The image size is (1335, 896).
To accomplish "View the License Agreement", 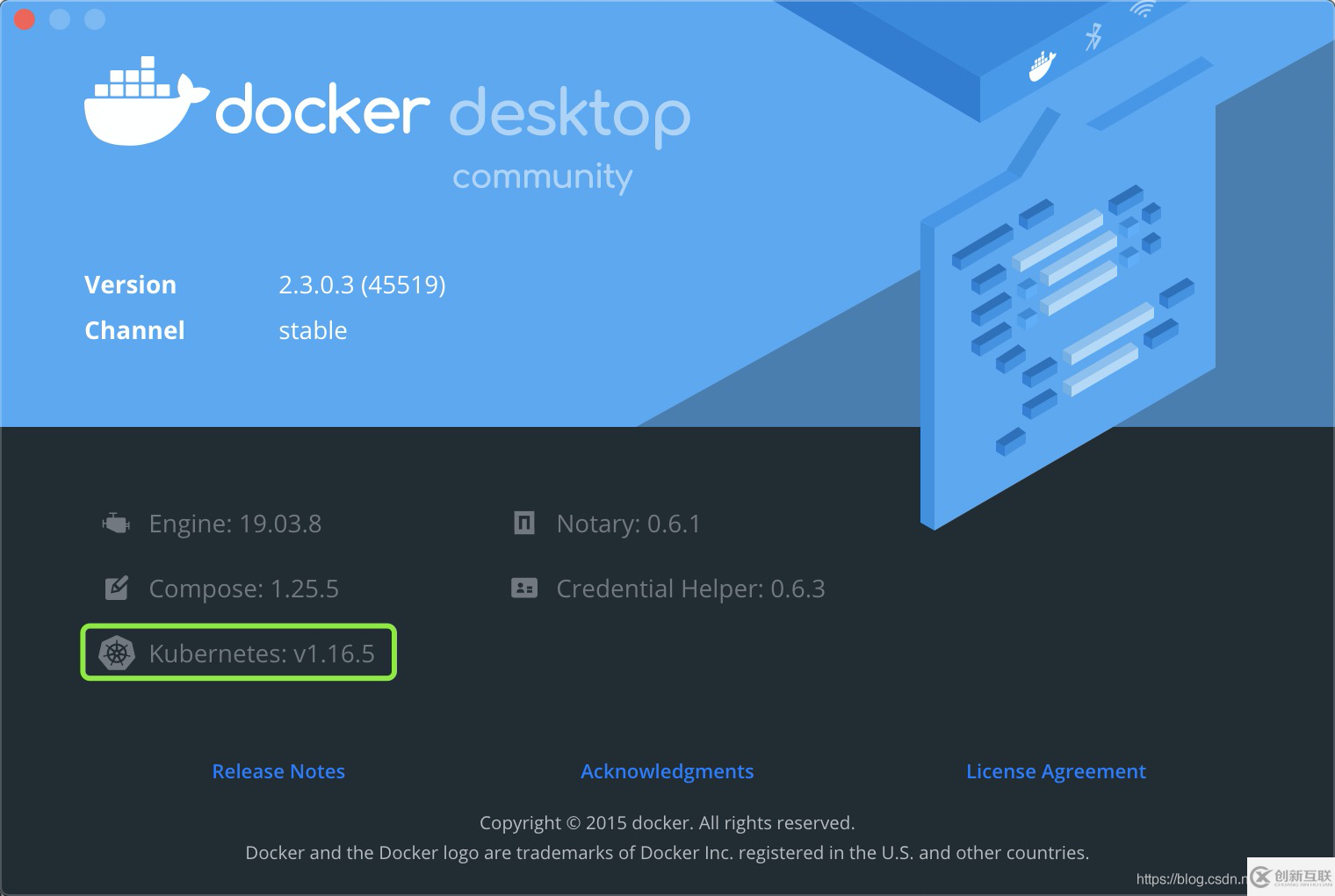I will 1056,771.
